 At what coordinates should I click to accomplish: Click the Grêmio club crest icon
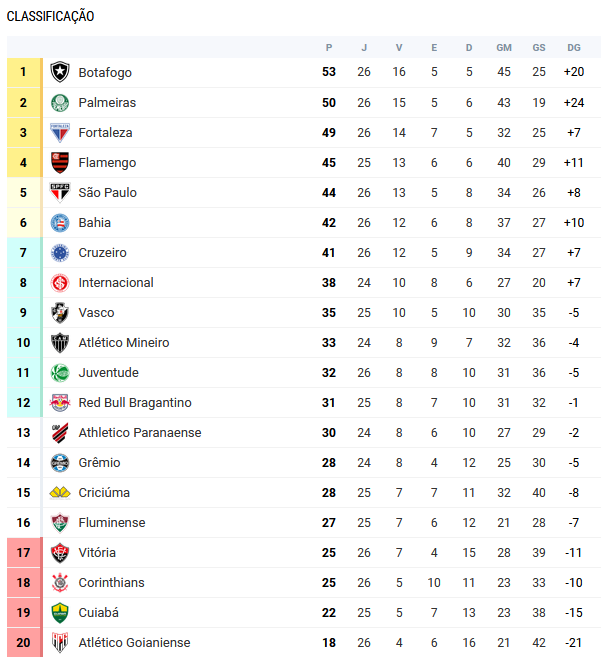60,462
